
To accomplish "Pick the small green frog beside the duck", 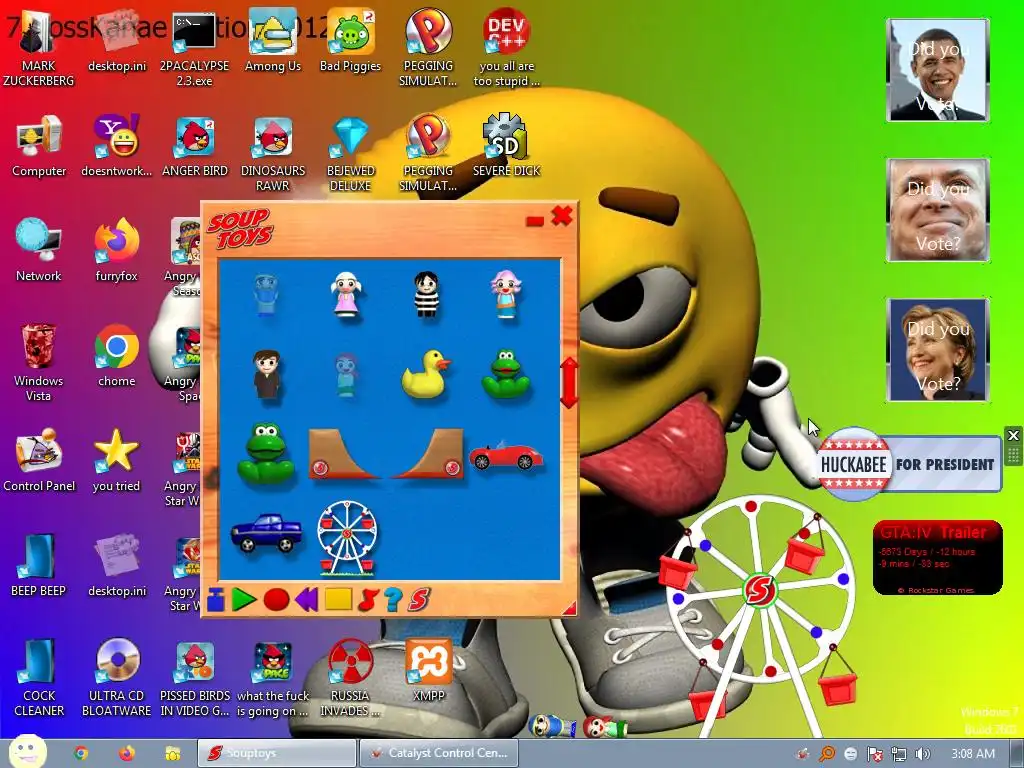I will click(x=506, y=374).
